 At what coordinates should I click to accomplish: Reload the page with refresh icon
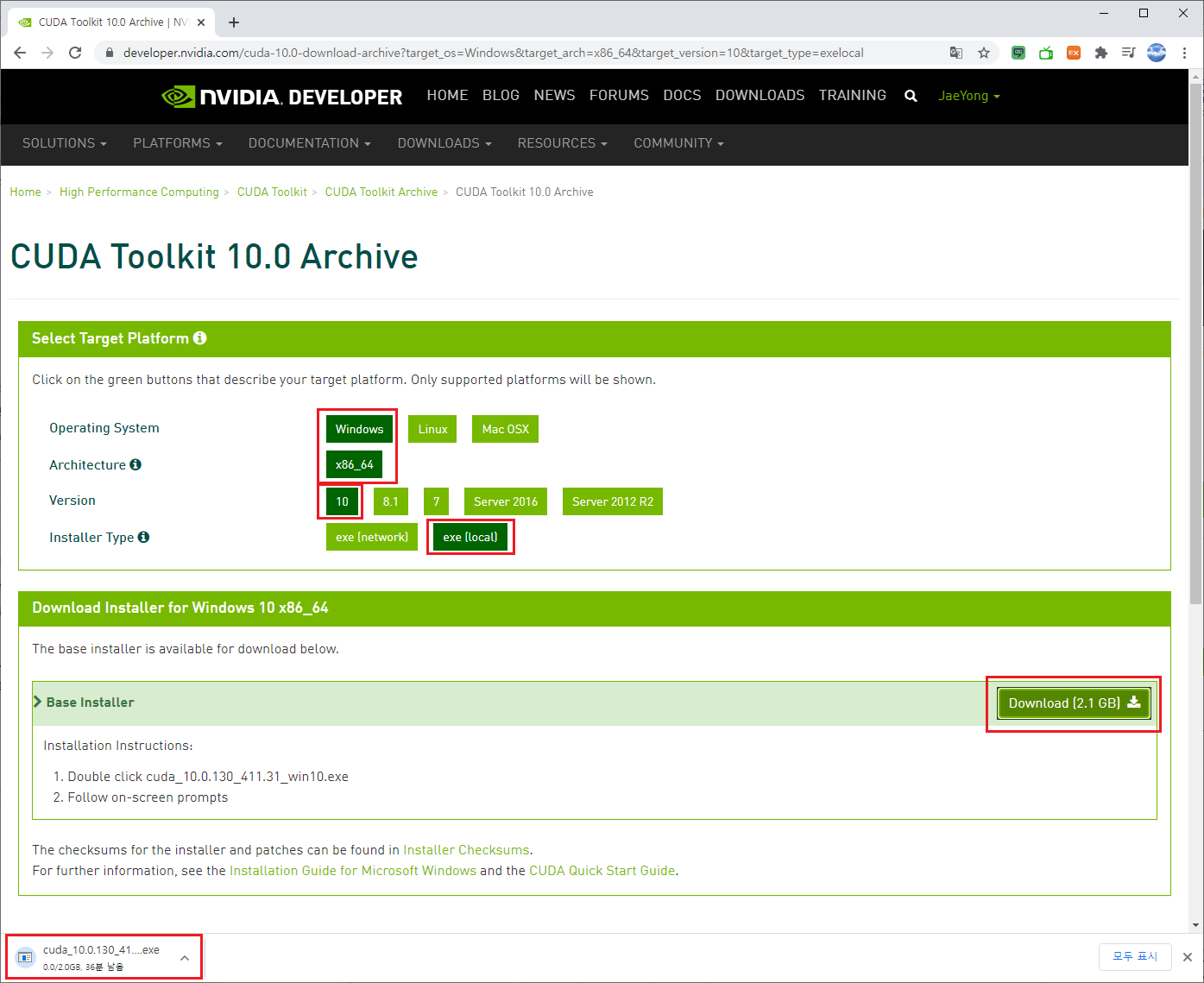(75, 53)
